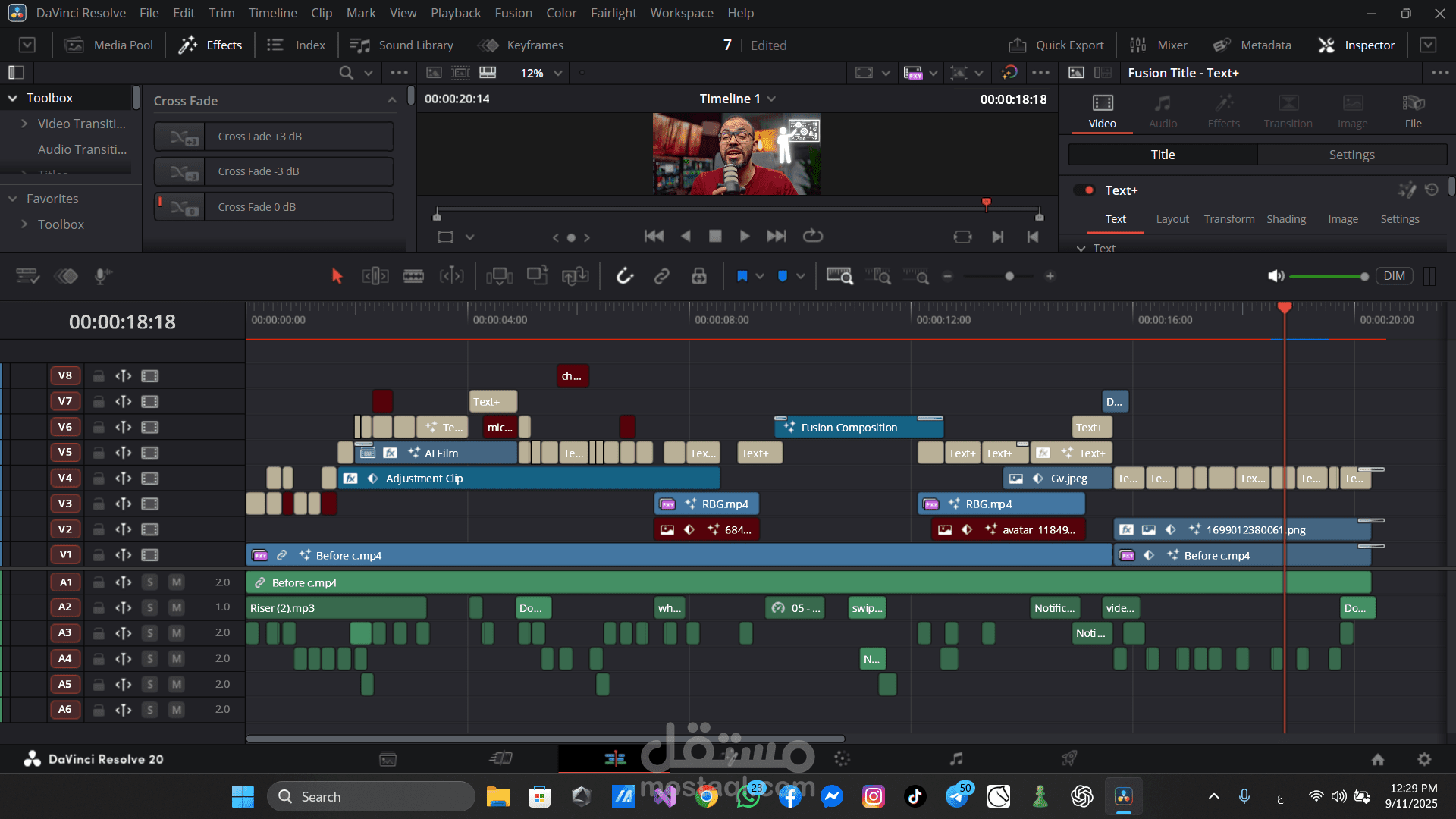Select the arrow Selection Mode tool
This screenshot has height=819, width=1456.
click(x=337, y=276)
